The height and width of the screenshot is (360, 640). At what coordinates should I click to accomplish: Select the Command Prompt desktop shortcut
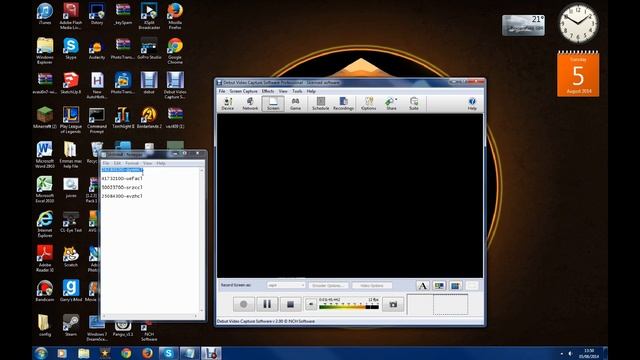tap(97, 120)
